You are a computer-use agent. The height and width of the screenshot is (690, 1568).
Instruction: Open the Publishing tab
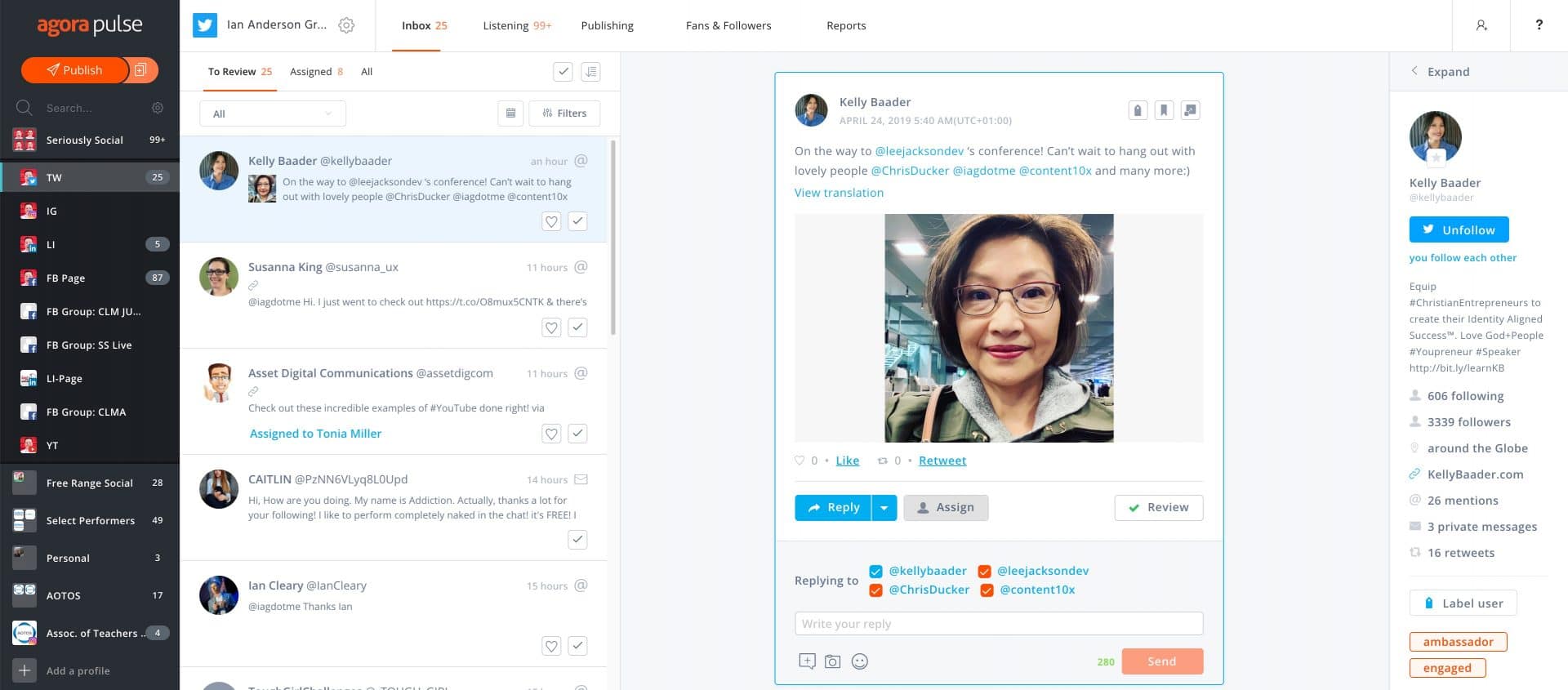tap(607, 26)
